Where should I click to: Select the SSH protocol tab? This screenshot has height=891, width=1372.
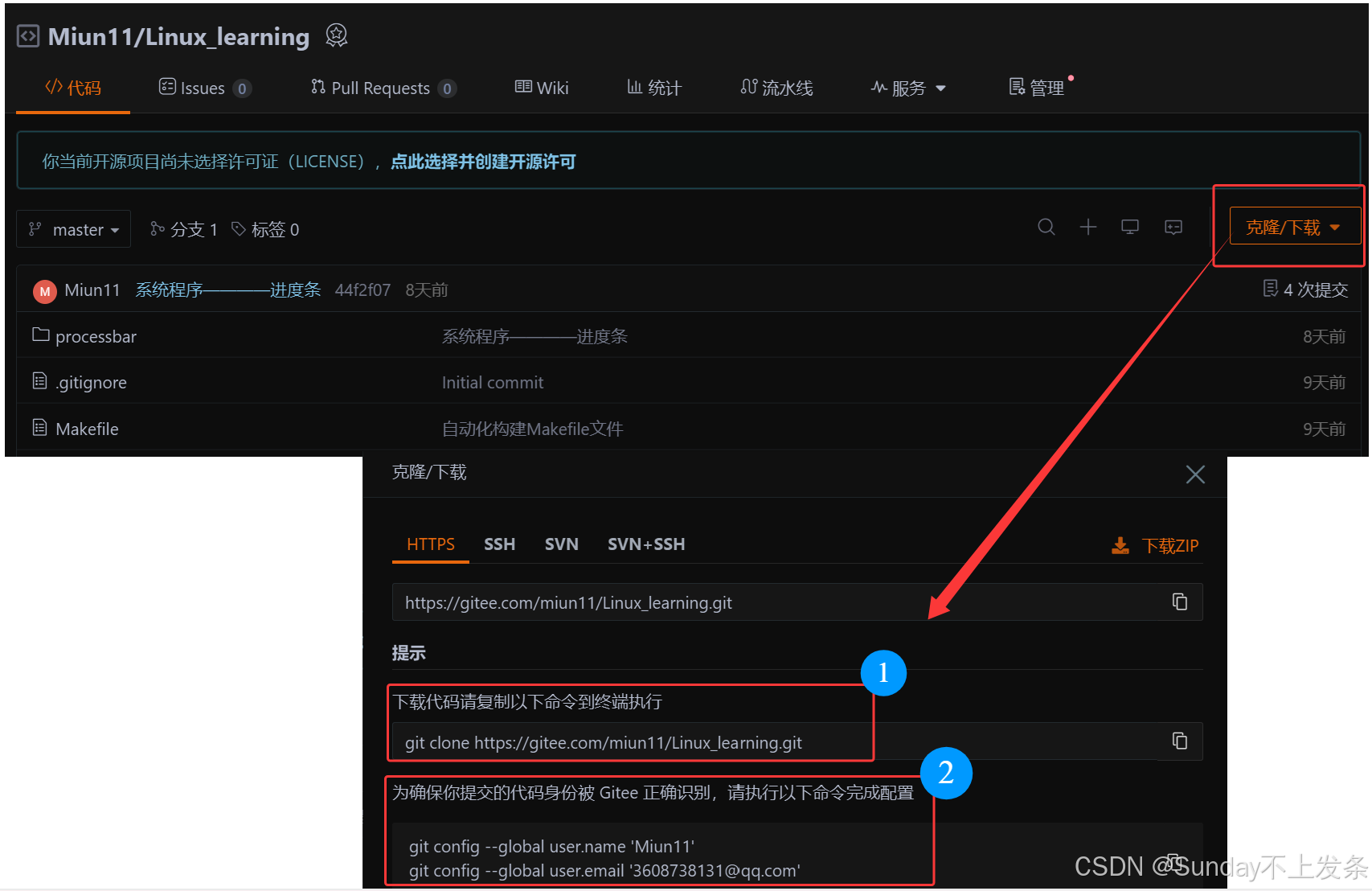coord(499,544)
